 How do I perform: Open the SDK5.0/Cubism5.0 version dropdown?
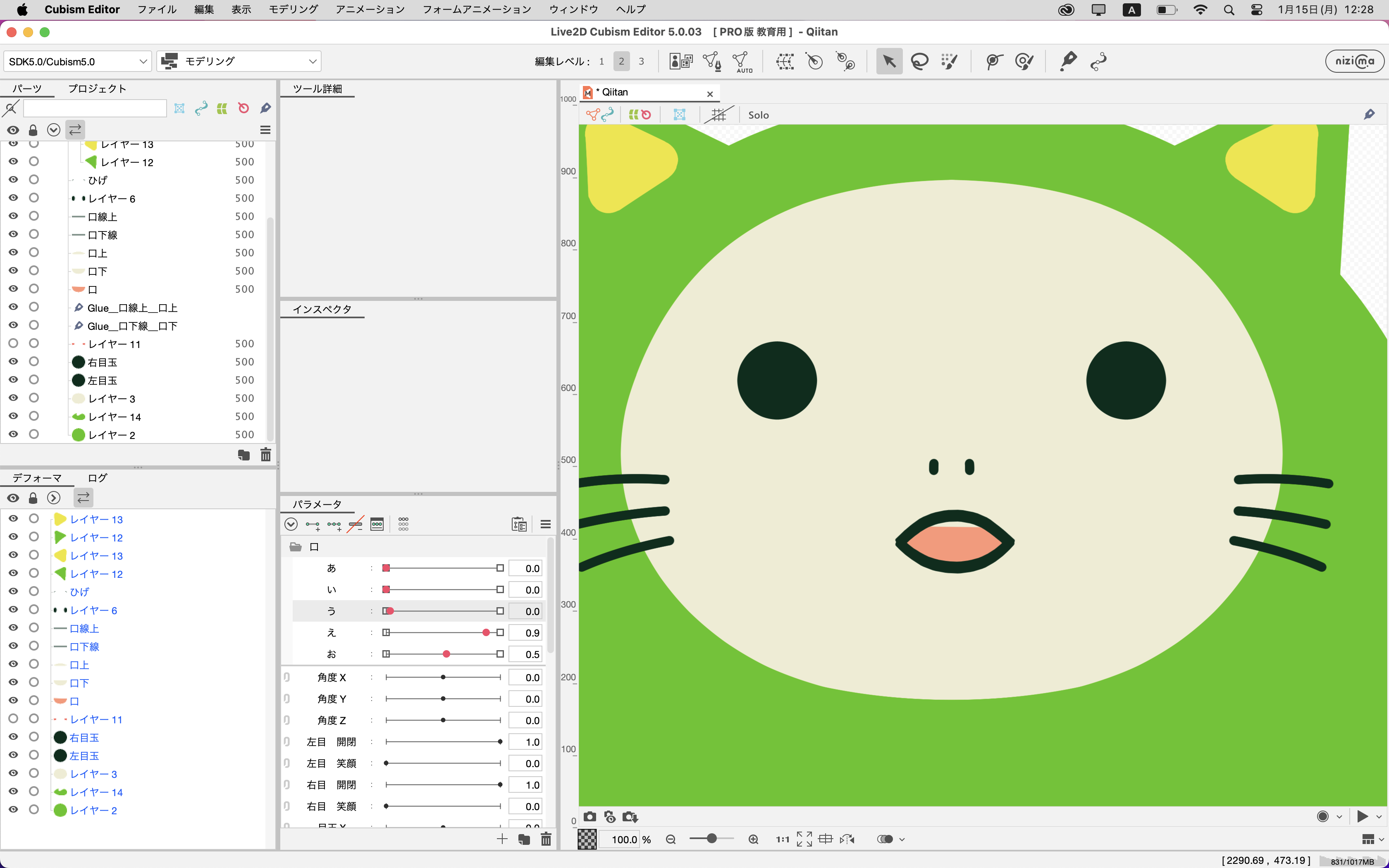pos(77,62)
